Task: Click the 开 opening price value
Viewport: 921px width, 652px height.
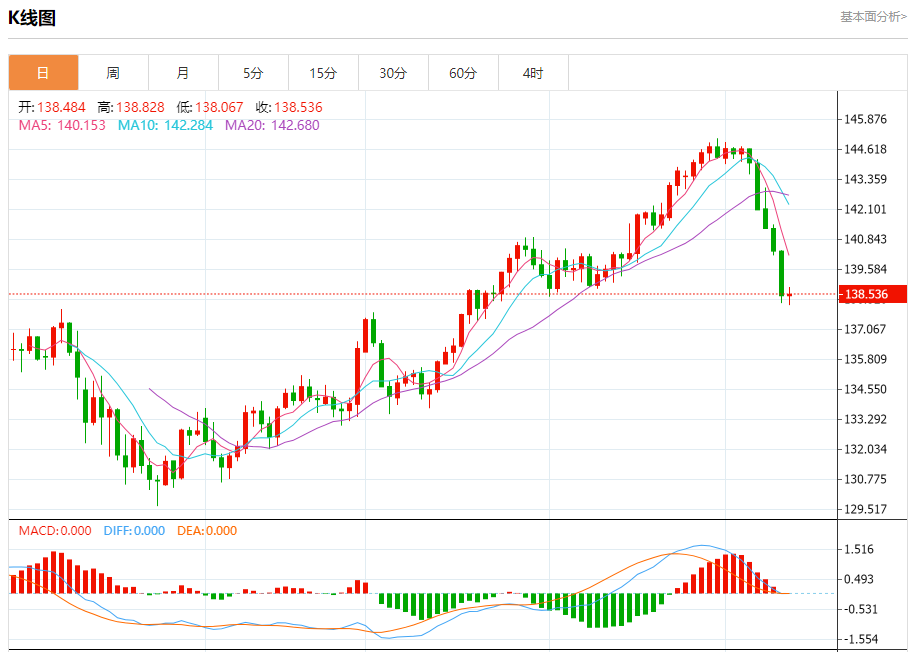Action: tap(61, 107)
